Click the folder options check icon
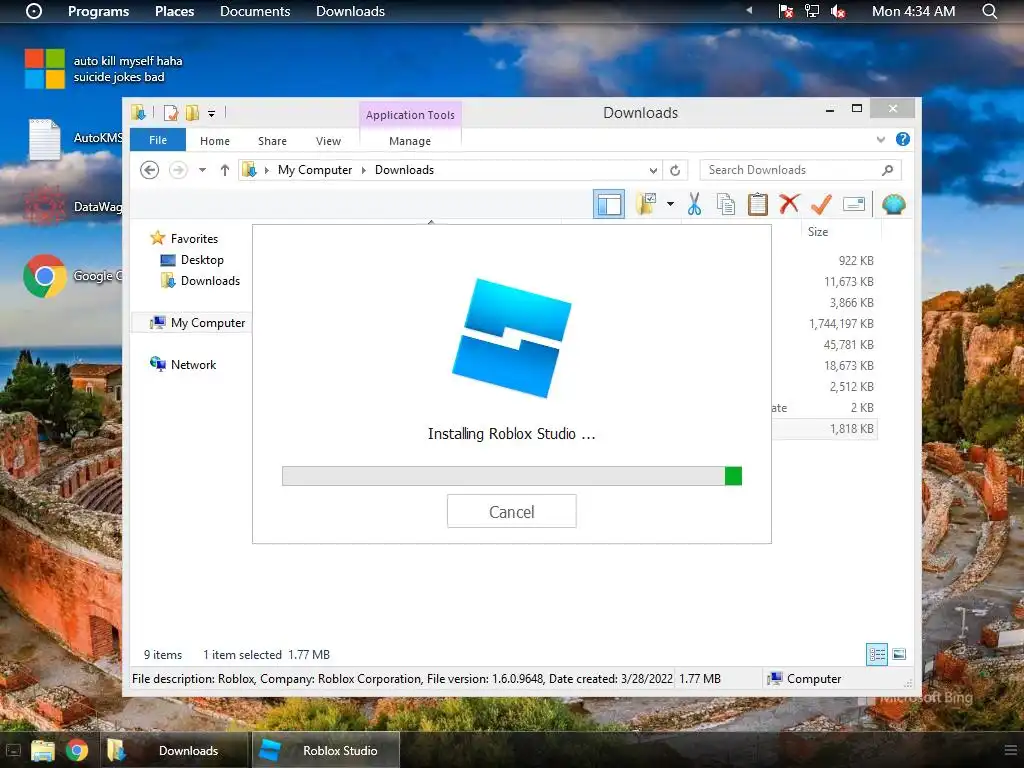Viewport: 1024px width, 768px height. (x=647, y=204)
